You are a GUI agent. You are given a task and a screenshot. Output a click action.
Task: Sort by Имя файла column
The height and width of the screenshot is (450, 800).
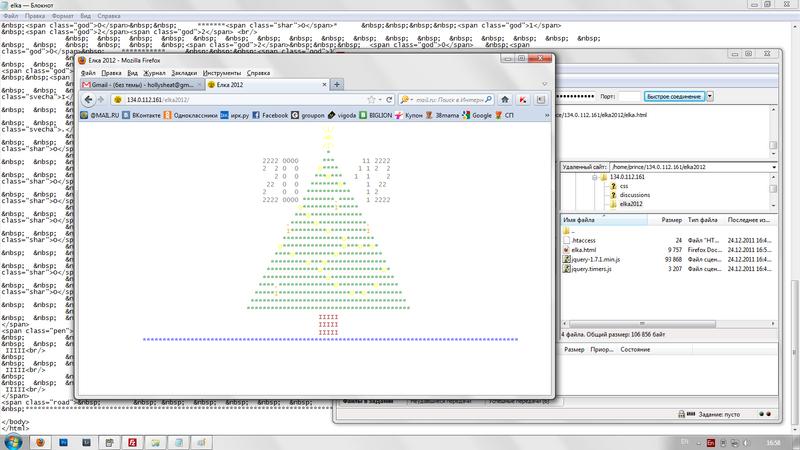click(604, 220)
